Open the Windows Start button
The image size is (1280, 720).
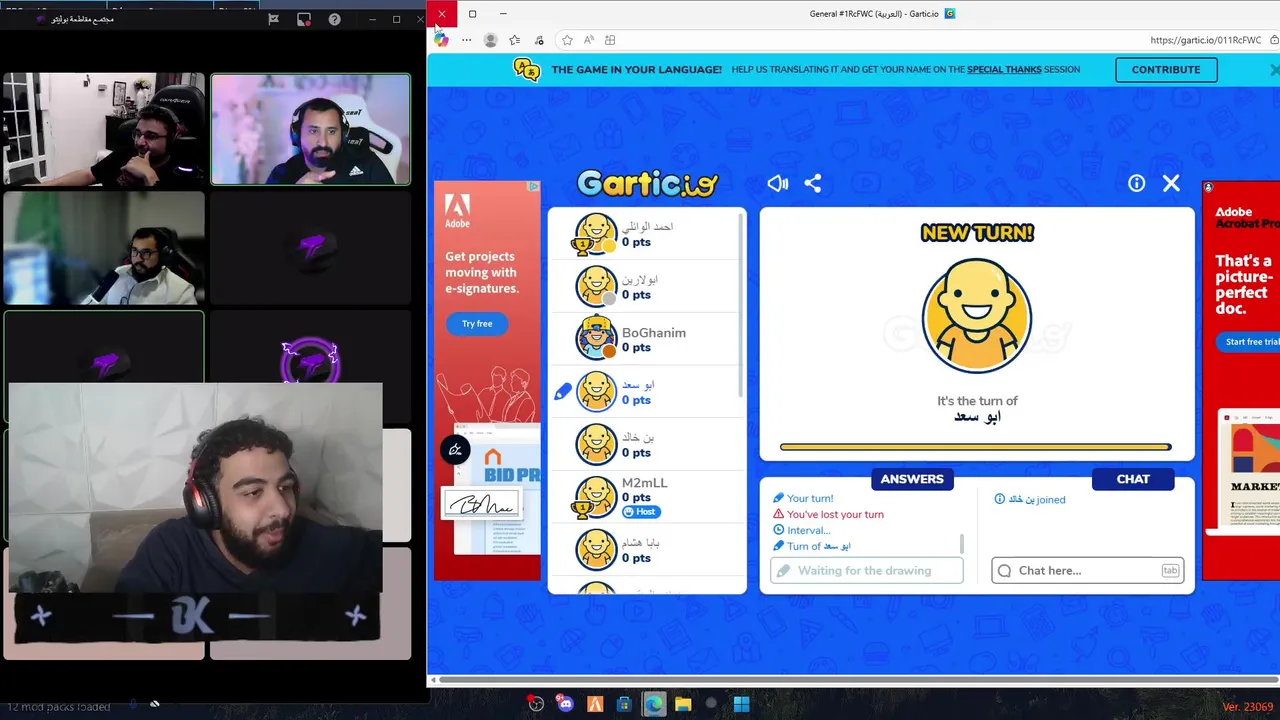[x=741, y=704]
